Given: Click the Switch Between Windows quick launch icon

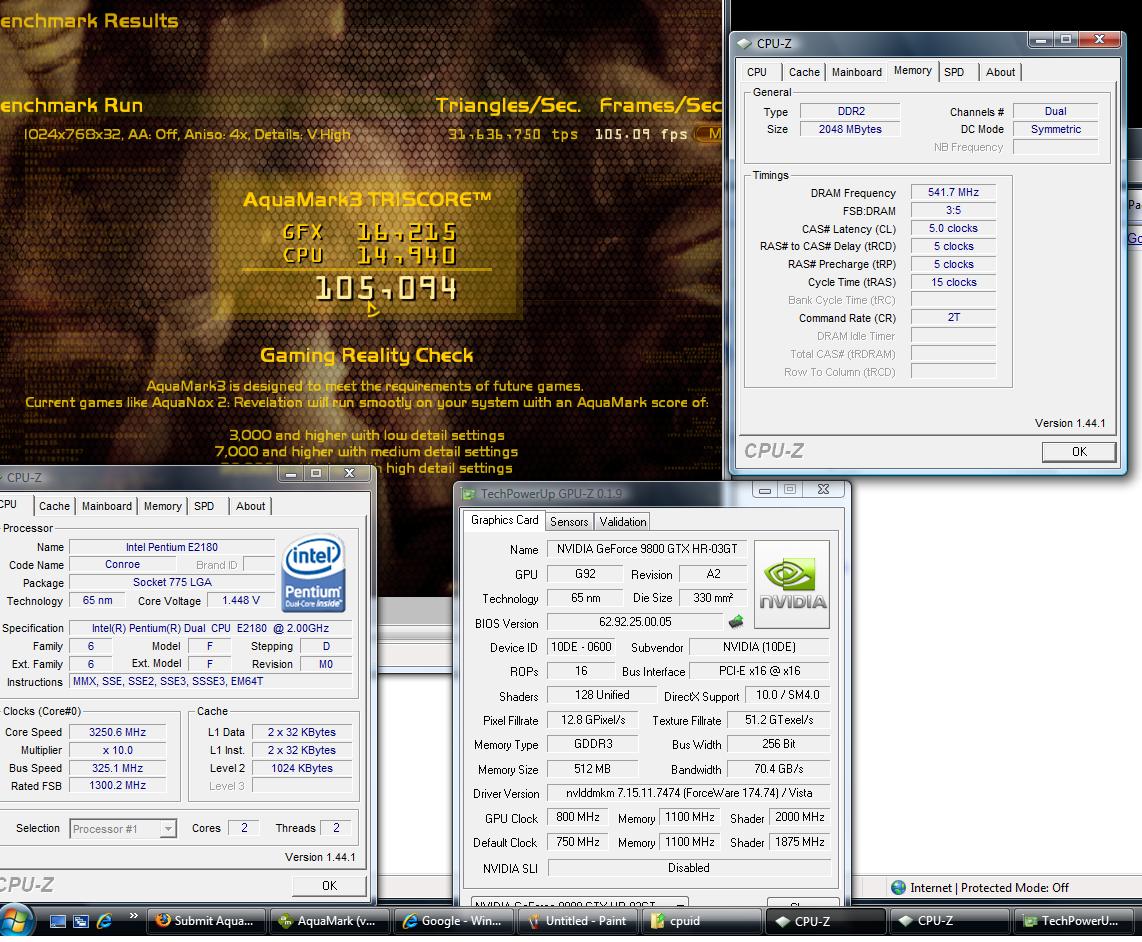Looking at the screenshot, I should click(x=81, y=922).
